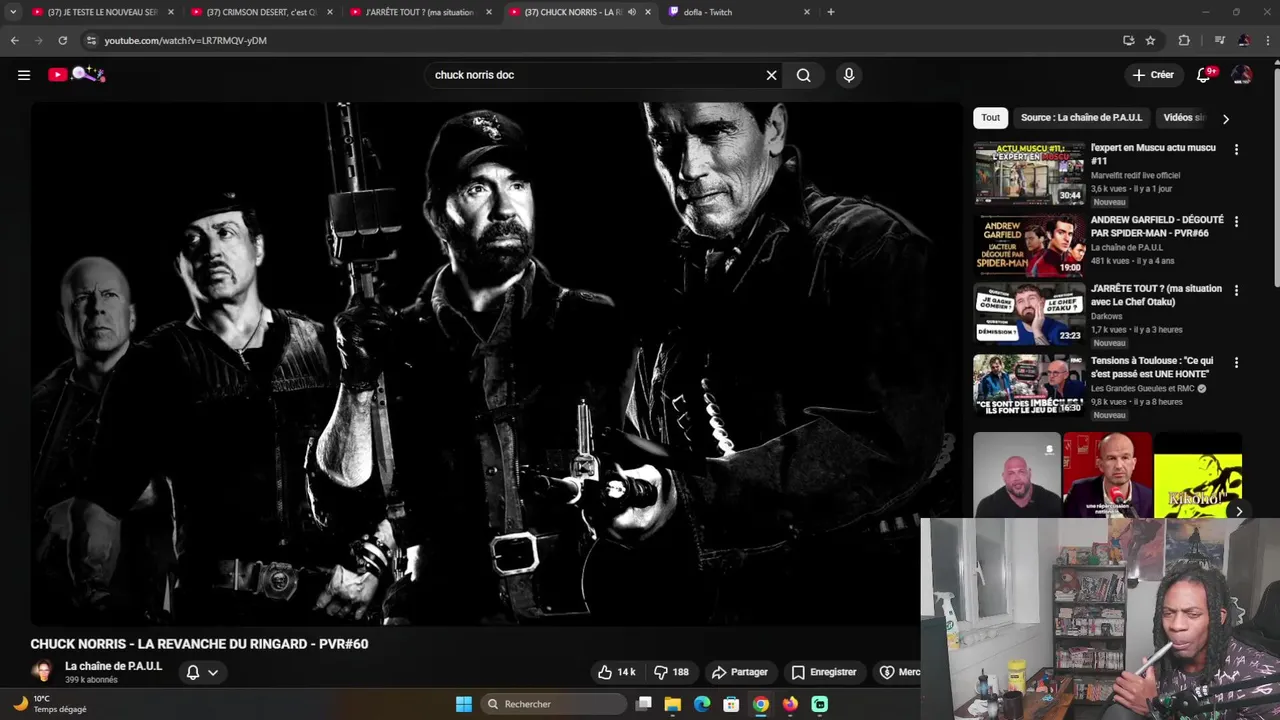Open Windows Start menu
1280x720 pixels.
coord(464,704)
